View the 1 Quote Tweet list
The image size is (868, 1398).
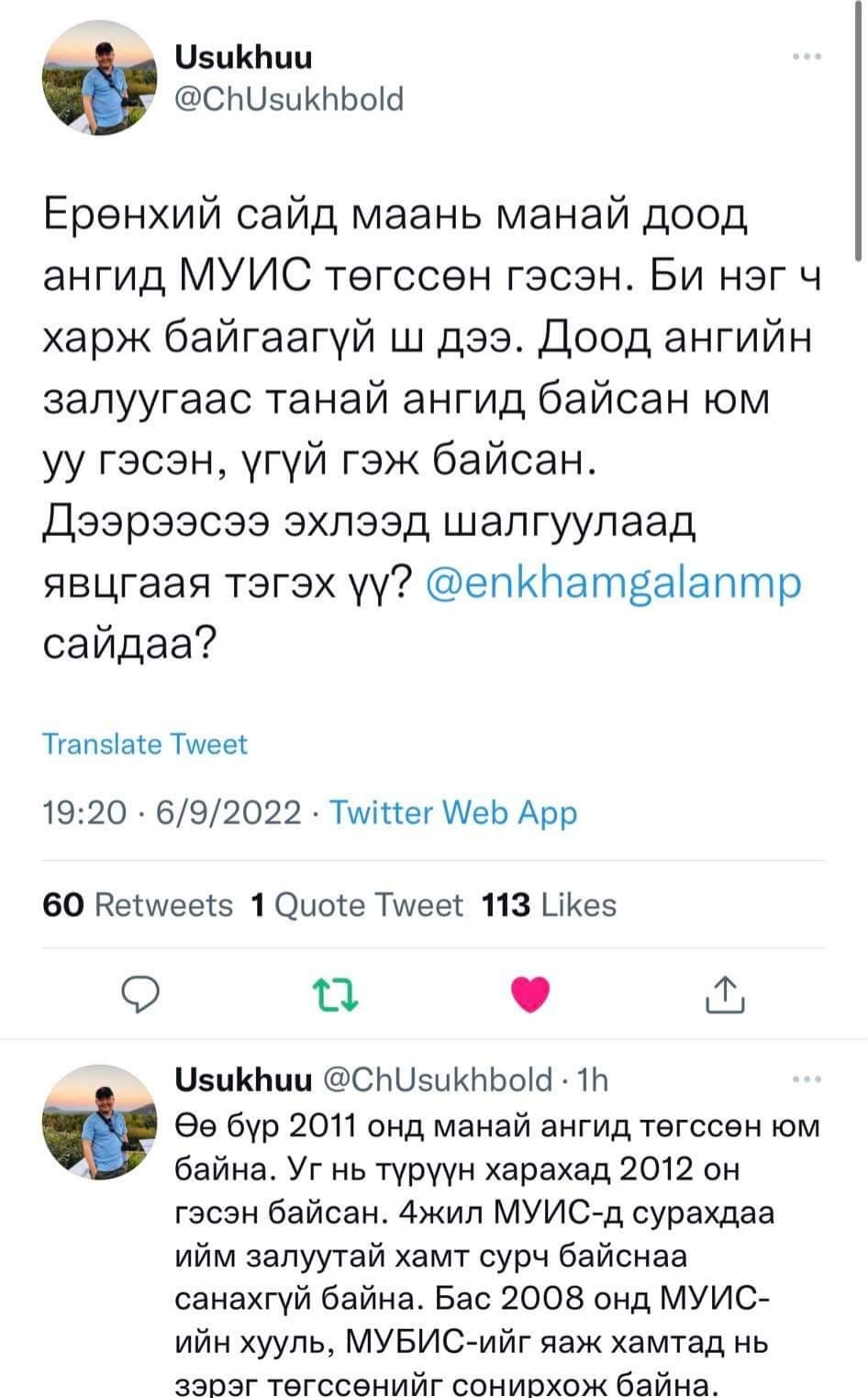click(356, 905)
